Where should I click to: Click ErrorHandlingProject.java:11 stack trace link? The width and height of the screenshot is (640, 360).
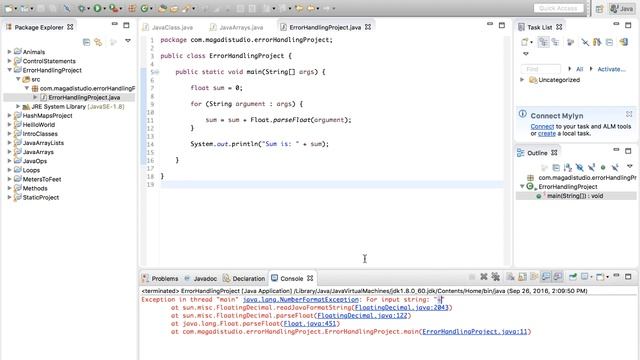475,332
